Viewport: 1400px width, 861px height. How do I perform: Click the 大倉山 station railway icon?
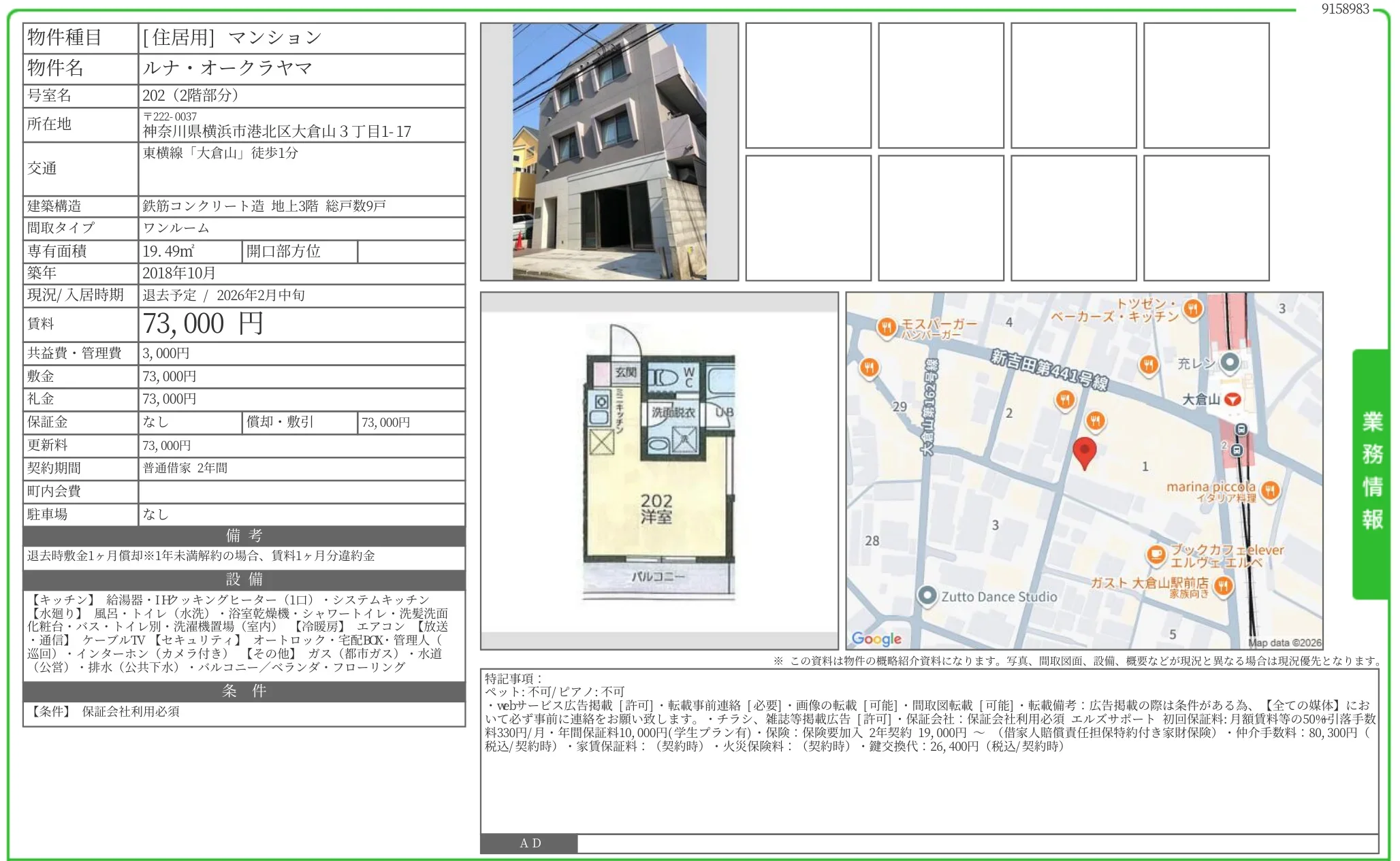[1232, 400]
